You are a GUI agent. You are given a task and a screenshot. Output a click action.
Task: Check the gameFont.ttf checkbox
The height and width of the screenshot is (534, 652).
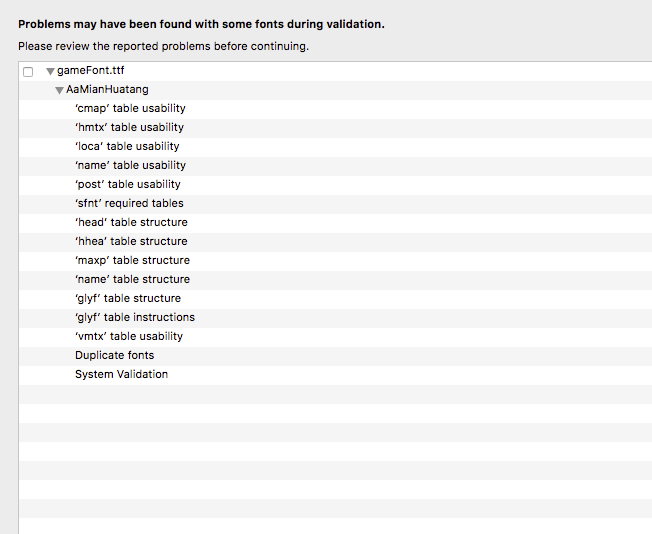28,71
